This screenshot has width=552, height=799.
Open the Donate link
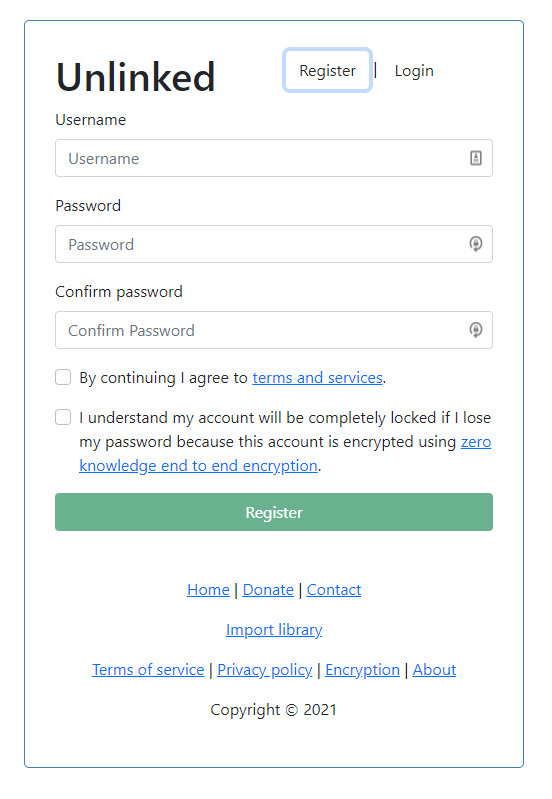pos(268,590)
